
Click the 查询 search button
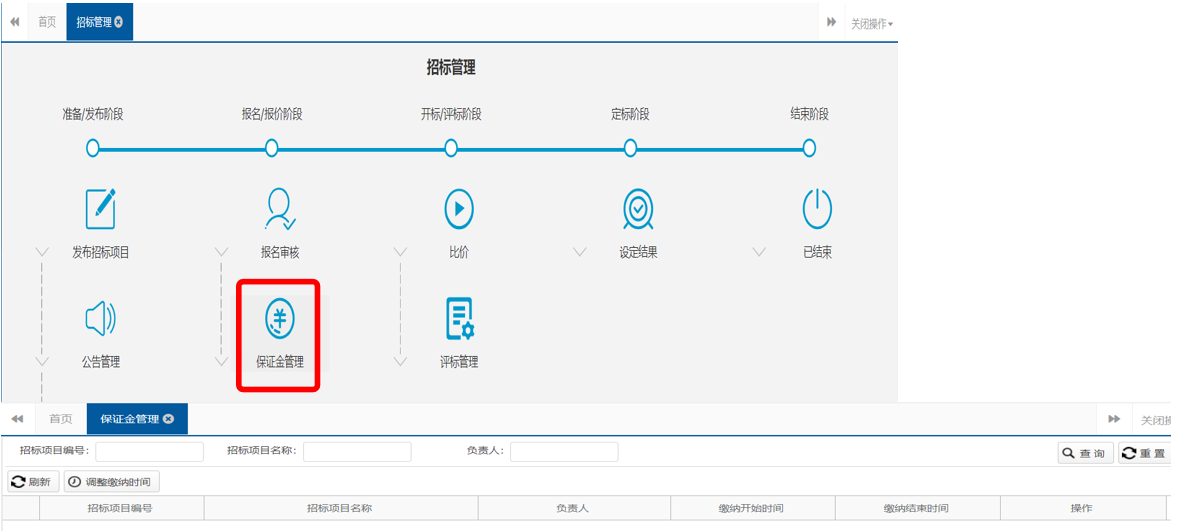[1085, 453]
